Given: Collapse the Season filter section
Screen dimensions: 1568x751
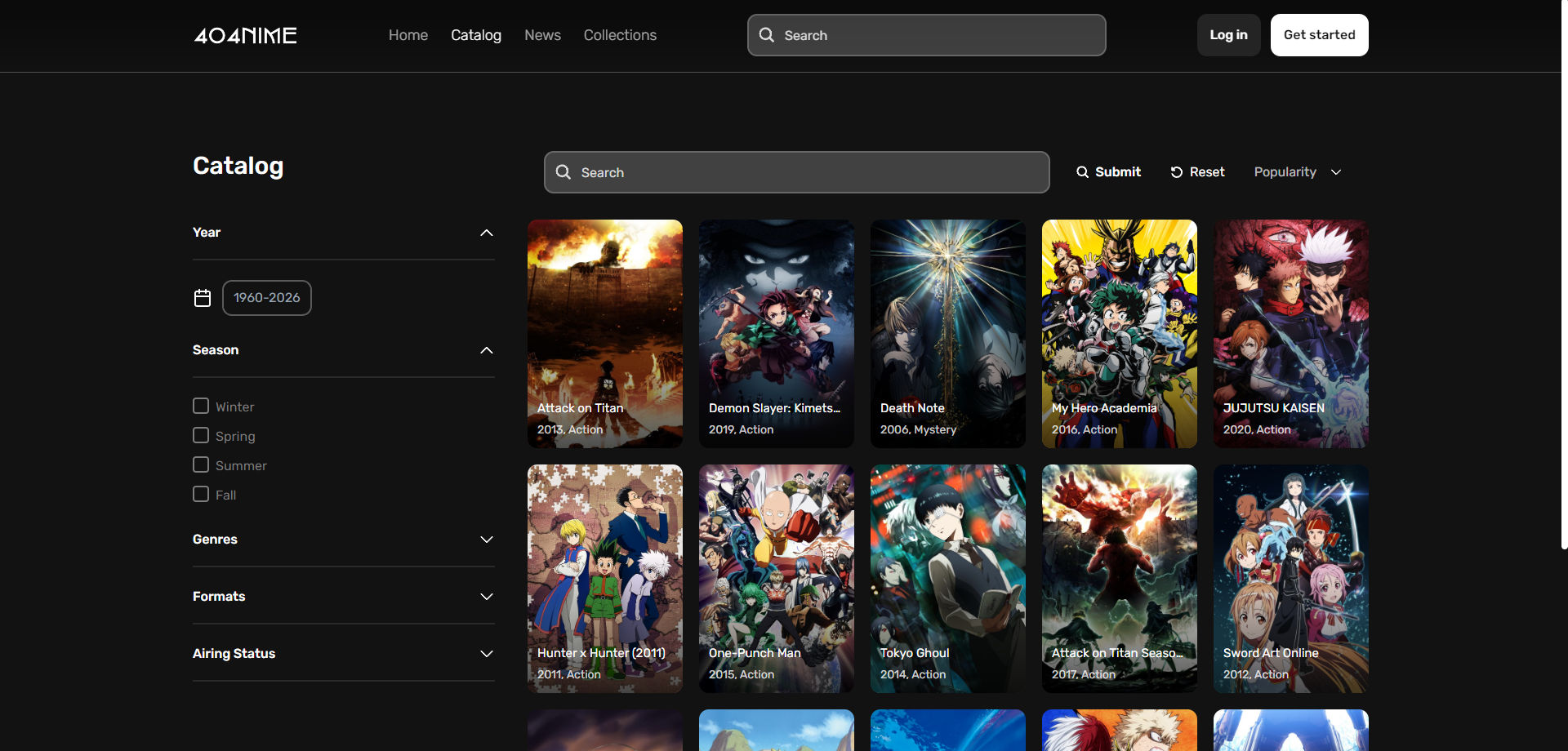Looking at the screenshot, I should 487,350.
